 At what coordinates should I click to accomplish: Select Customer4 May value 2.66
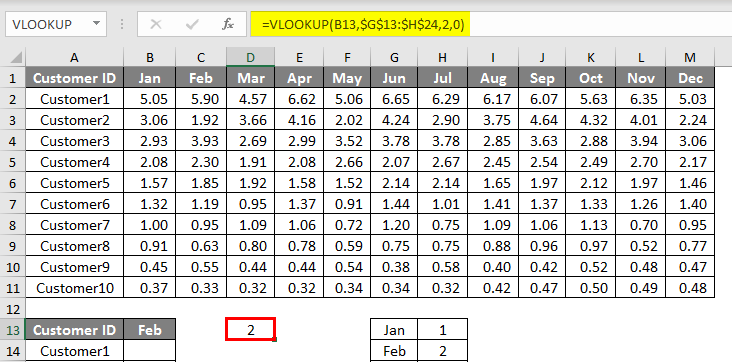tap(346, 162)
